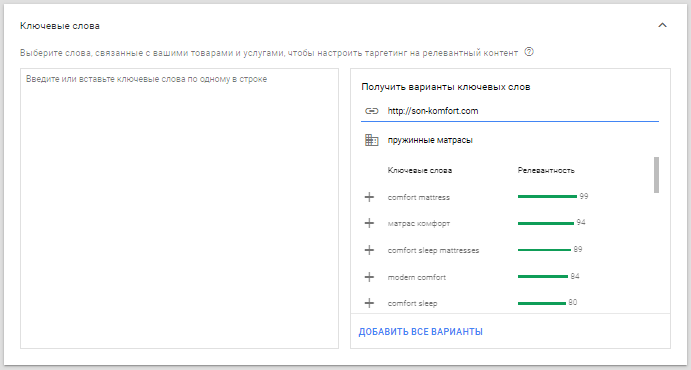Viewport: 691px width, 370px height.
Task: Select the comfort mattress keyword text
Action: coord(419,197)
